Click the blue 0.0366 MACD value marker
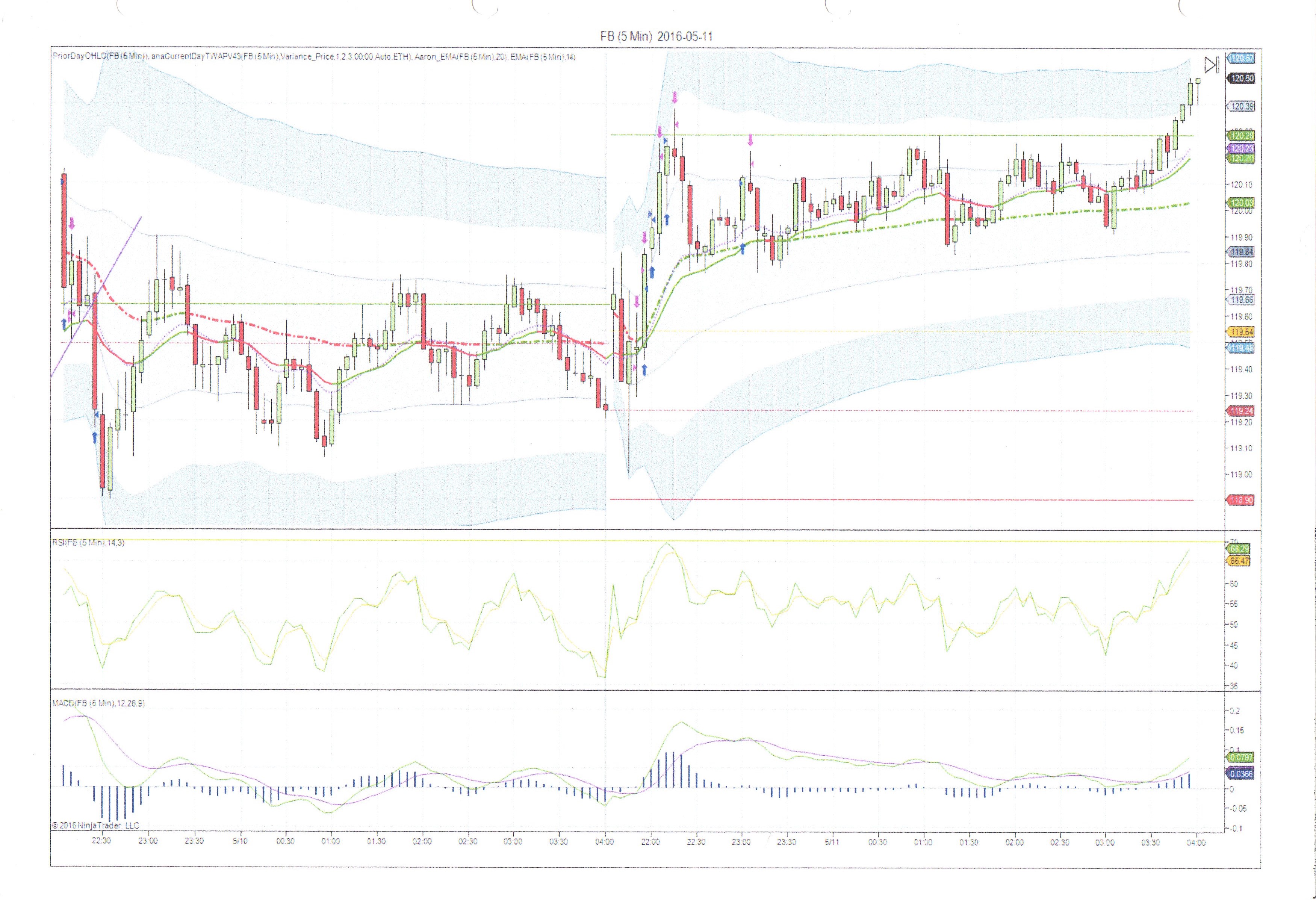The image size is (1316, 912). [x=1240, y=774]
